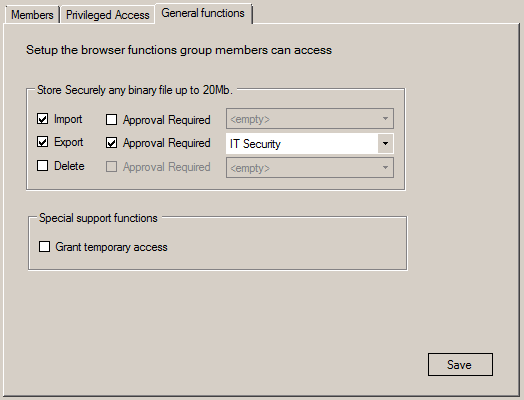Open the Privileged Access tab
The width and height of the screenshot is (524, 400).
point(108,15)
